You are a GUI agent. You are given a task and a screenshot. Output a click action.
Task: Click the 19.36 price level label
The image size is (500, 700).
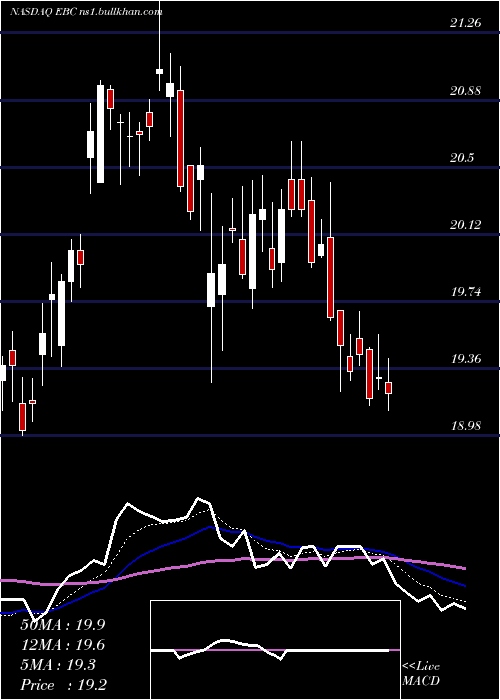coord(466,359)
